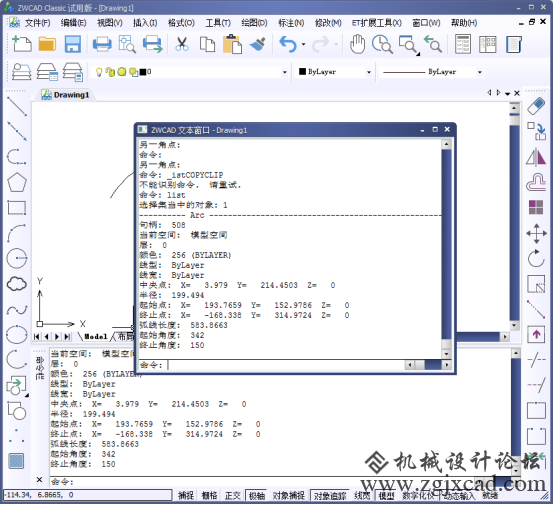The image size is (553, 505).
Task: Open print preview icon
Action: click(127, 44)
